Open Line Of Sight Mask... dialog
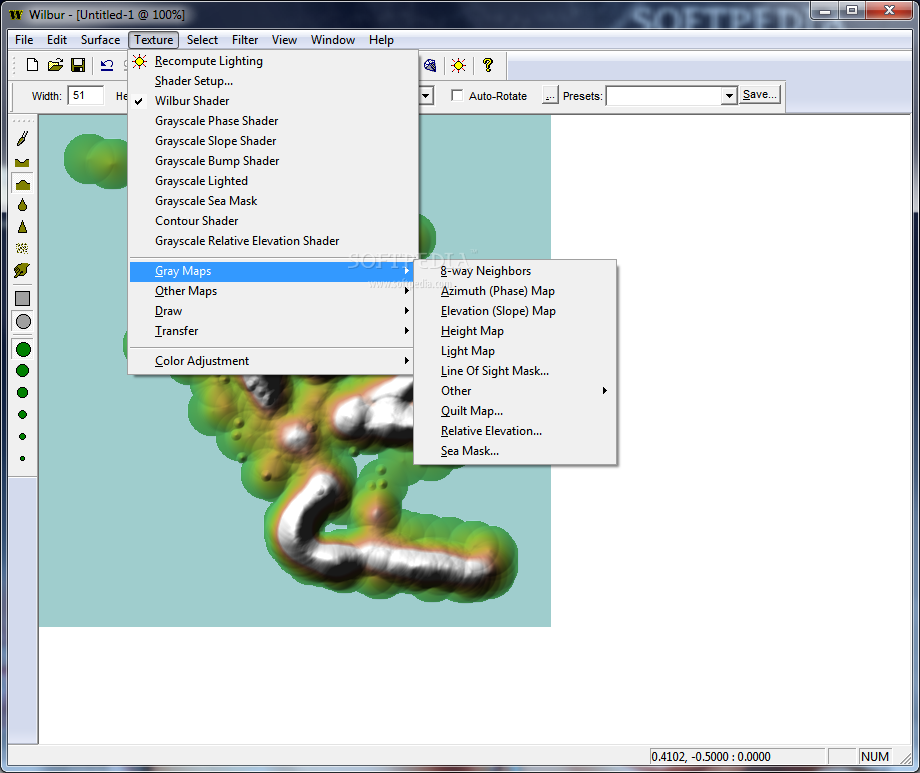 (x=515, y=371)
